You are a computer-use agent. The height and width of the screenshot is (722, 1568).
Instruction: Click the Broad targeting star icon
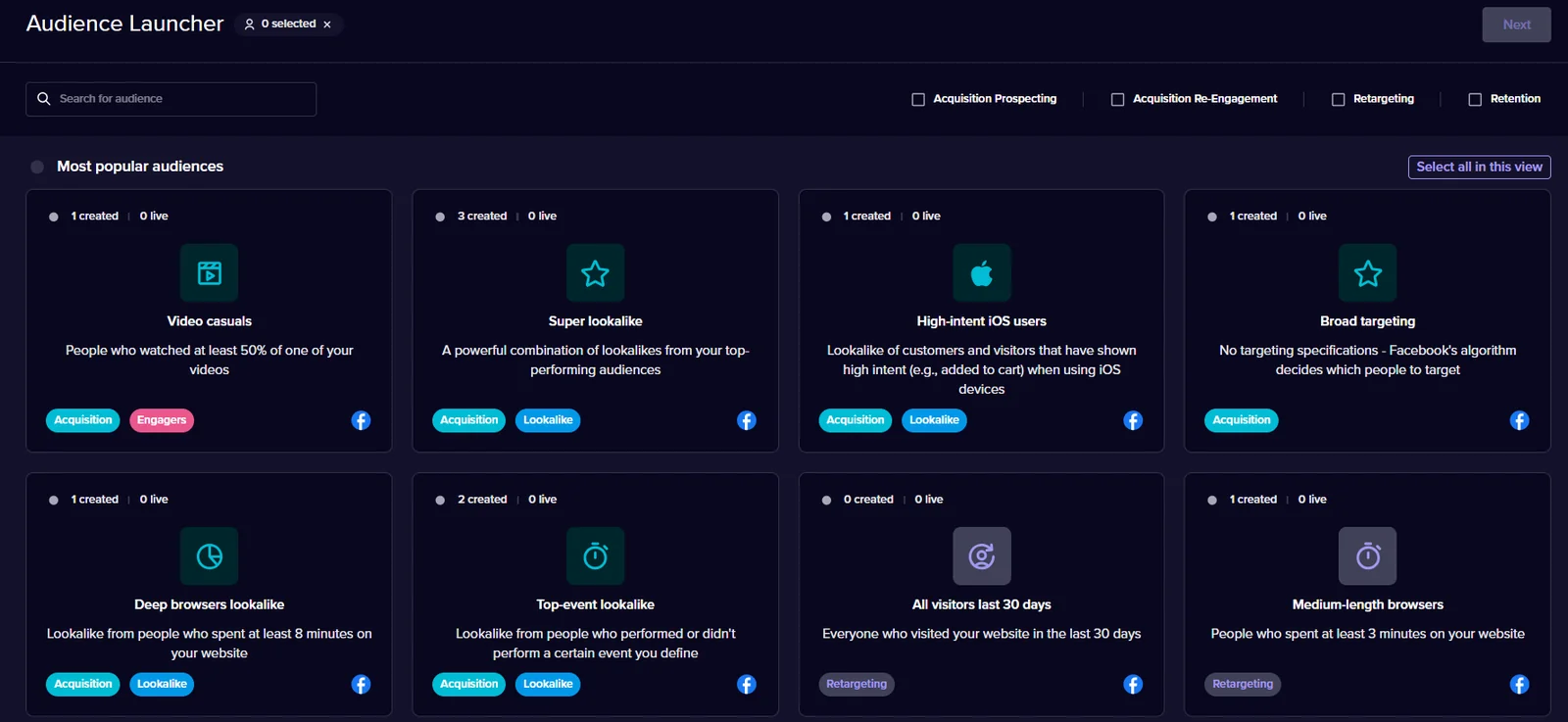click(x=1367, y=272)
